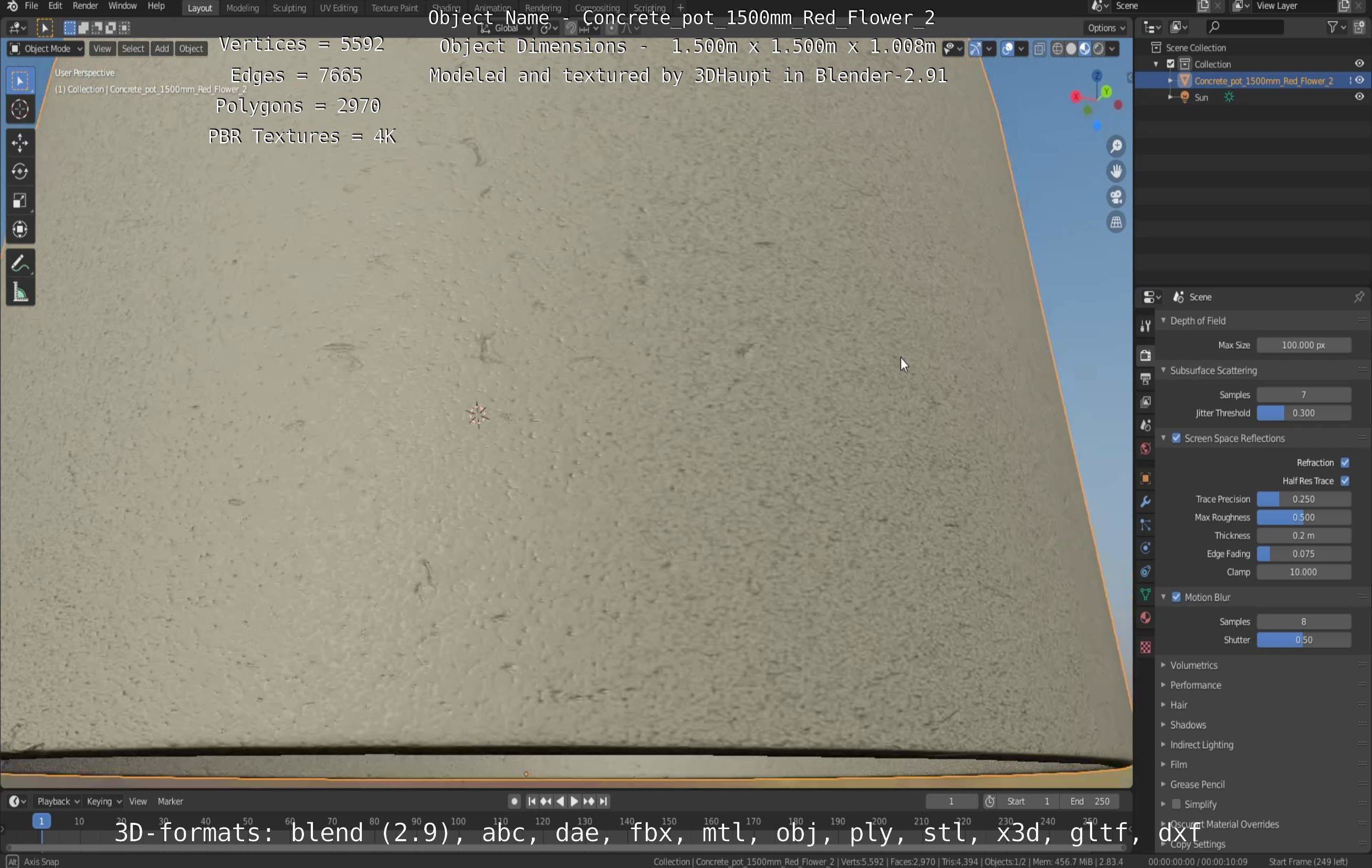1372x868 pixels.
Task: Click the Object menu in viewport header
Action: (191, 48)
